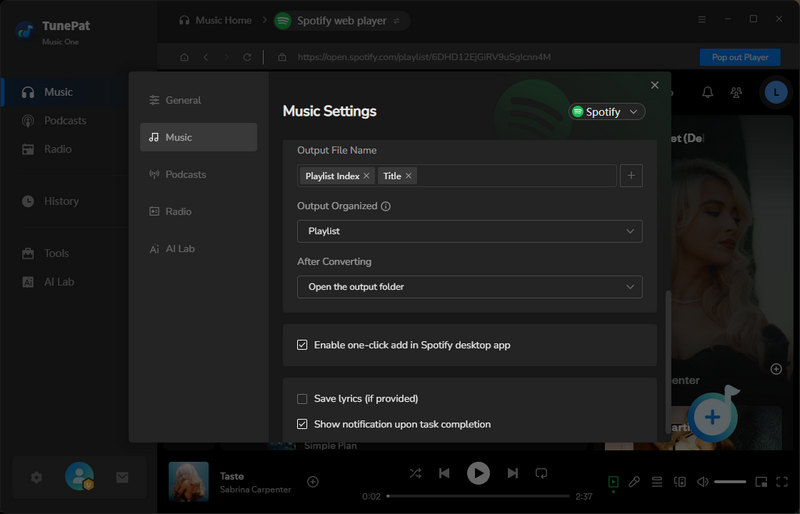This screenshot has width=800, height=514.
Task: Open Spotify source dropdown
Action: [607, 112]
